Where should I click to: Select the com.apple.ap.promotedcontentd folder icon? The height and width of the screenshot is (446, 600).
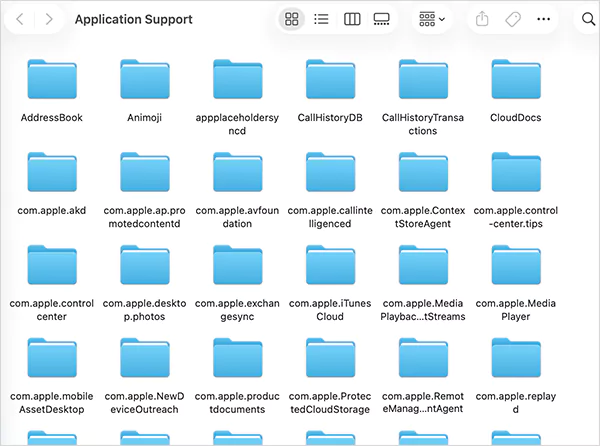pyautogui.click(x=145, y=172)
